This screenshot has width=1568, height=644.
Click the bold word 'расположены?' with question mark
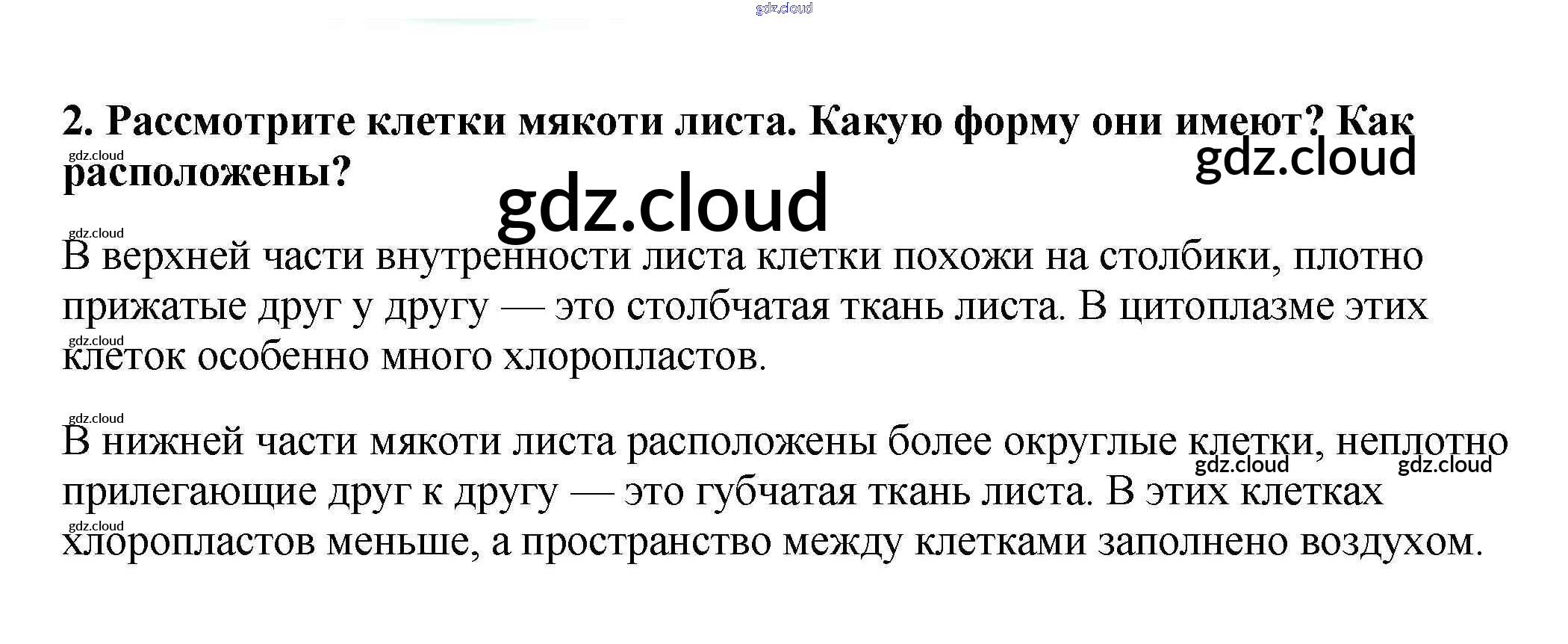coord(207,173)
